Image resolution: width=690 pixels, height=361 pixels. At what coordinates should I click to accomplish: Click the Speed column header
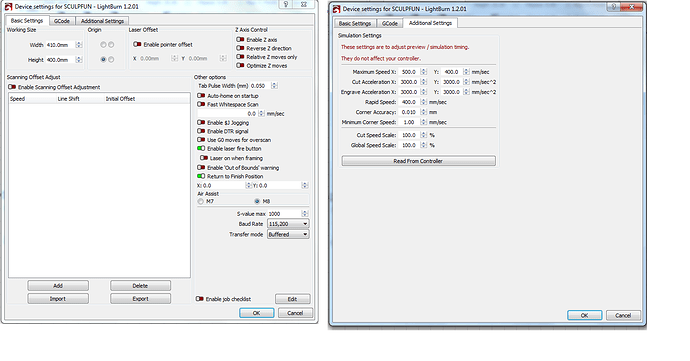point(18,99)
